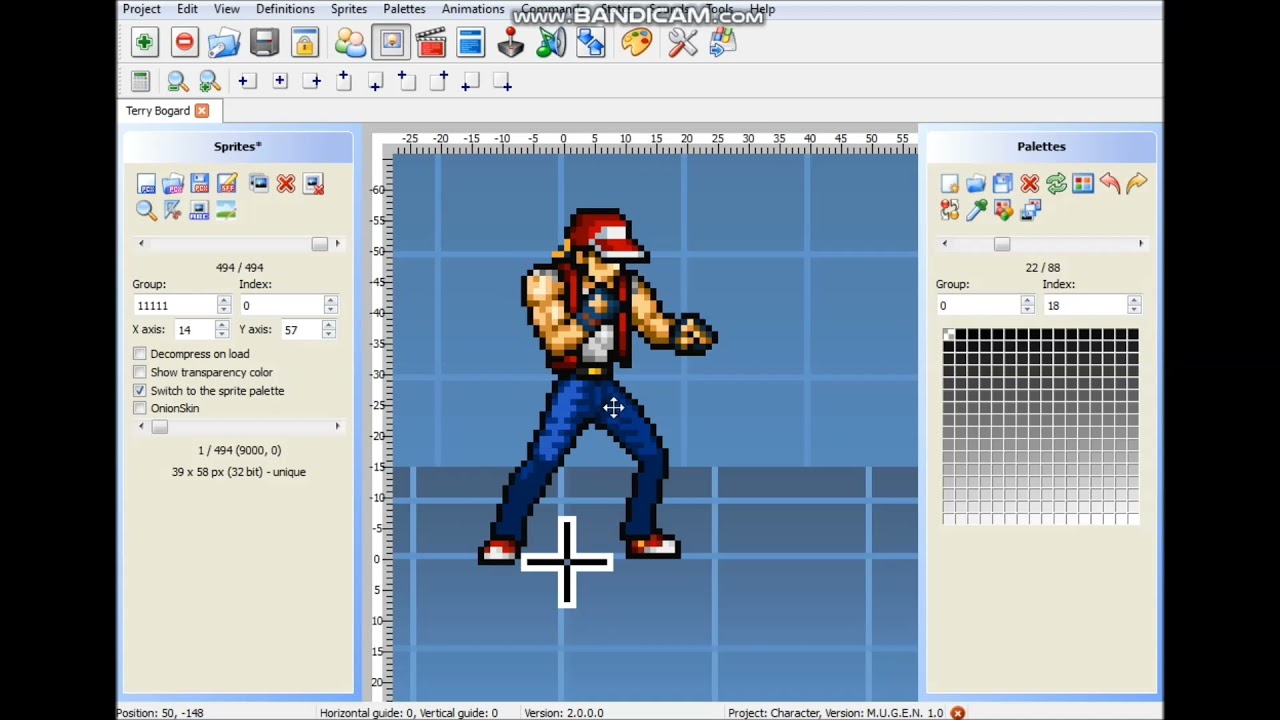Viewport: 1280px width, 720px height.
Task: Increase the palette Index value
Action: 1134,300
